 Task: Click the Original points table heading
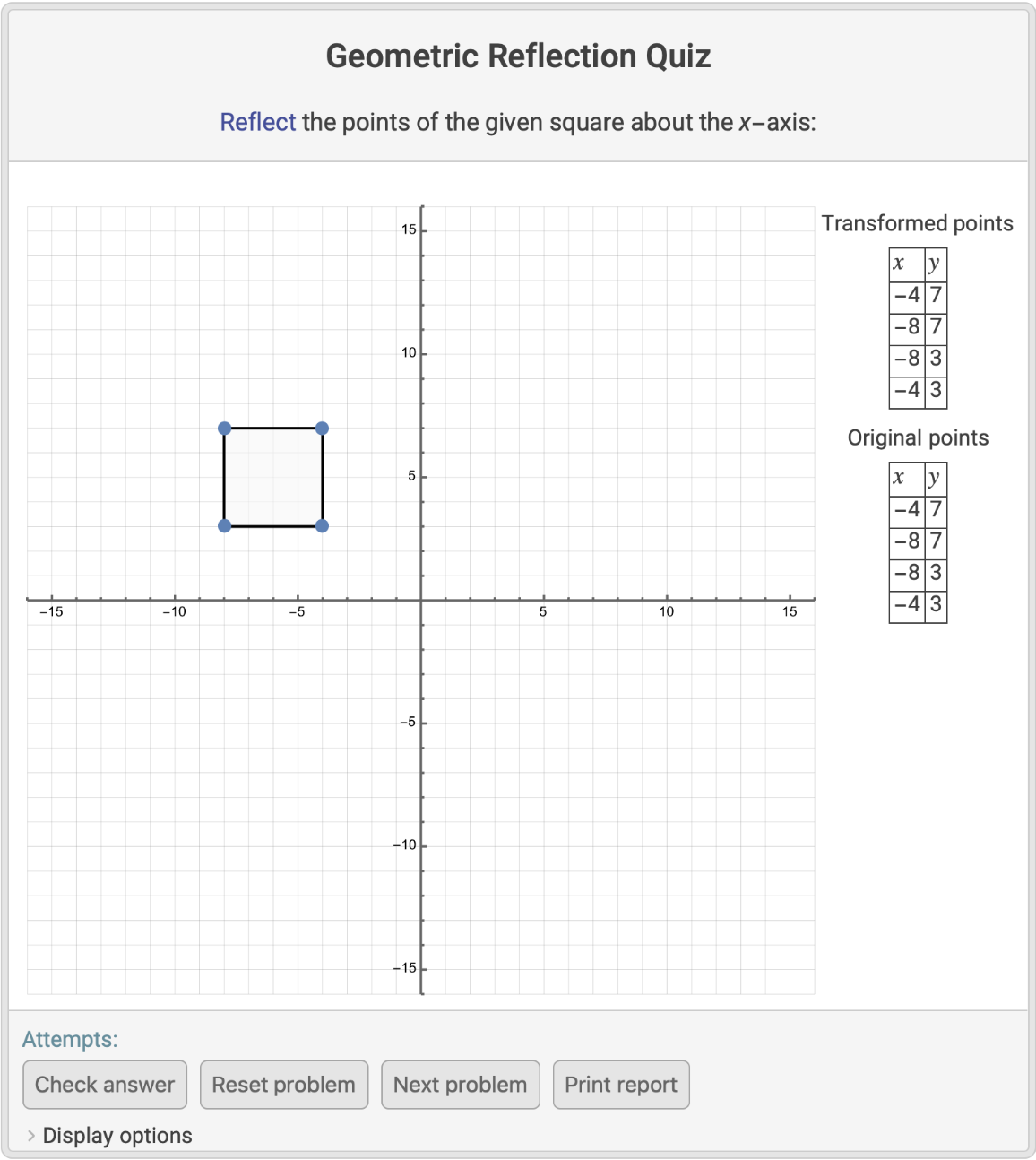coord(918,437)
